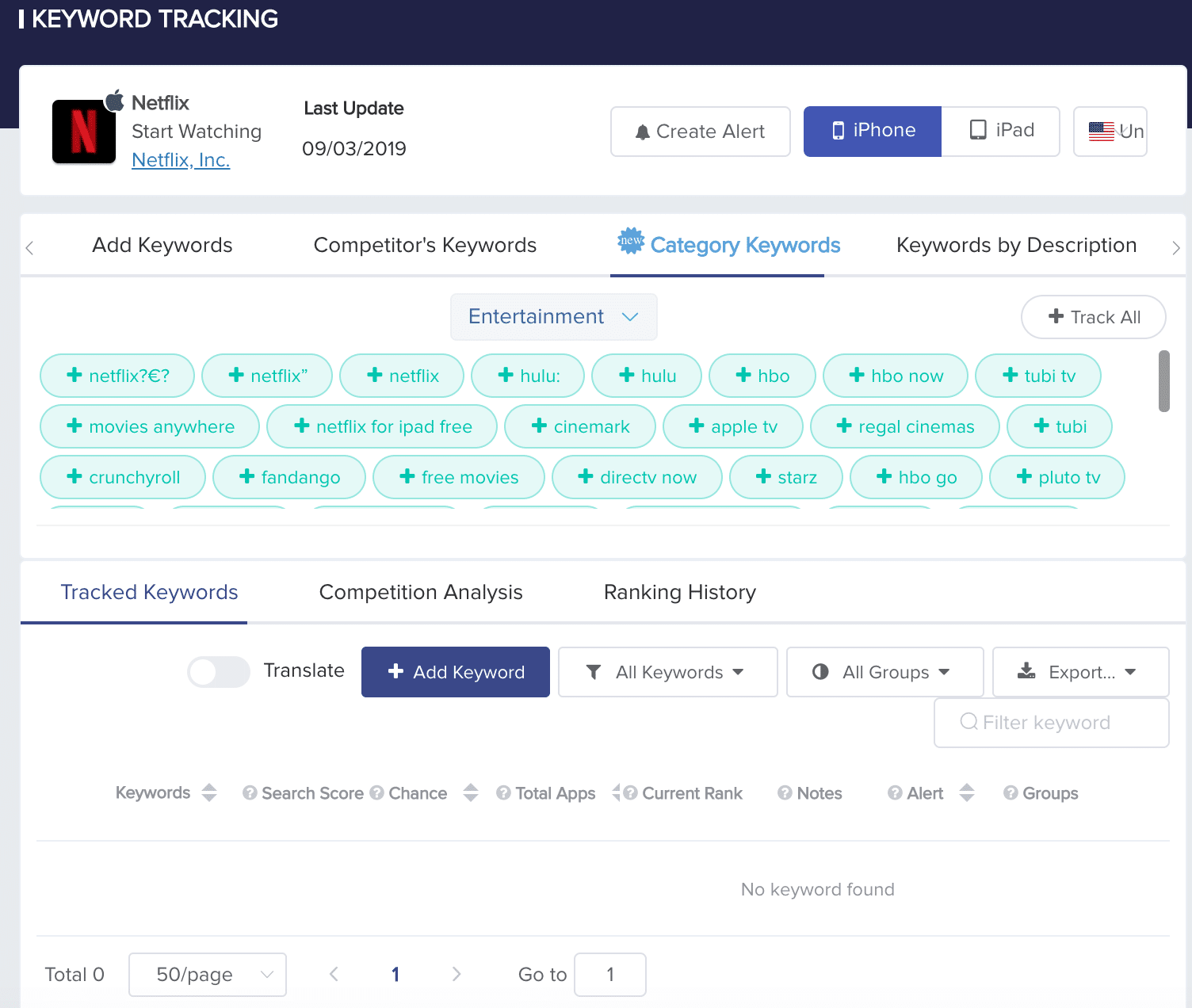Image resolution: width=1192 pixels, height=1008 pixels.
Task: Click the Groups help icon
Action: [x=1011, y=793]
